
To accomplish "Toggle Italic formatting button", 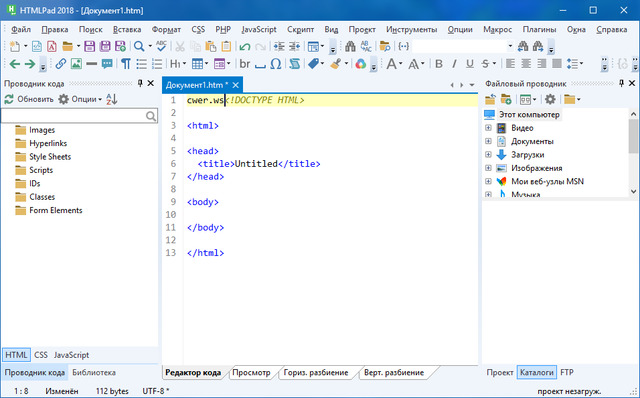I will tap(454, 64).
